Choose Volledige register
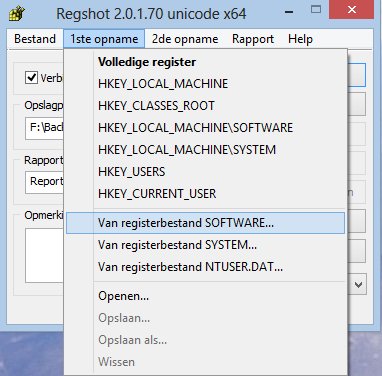The height and width of the screenshot is (376, 382). click(x=205, y=62)
